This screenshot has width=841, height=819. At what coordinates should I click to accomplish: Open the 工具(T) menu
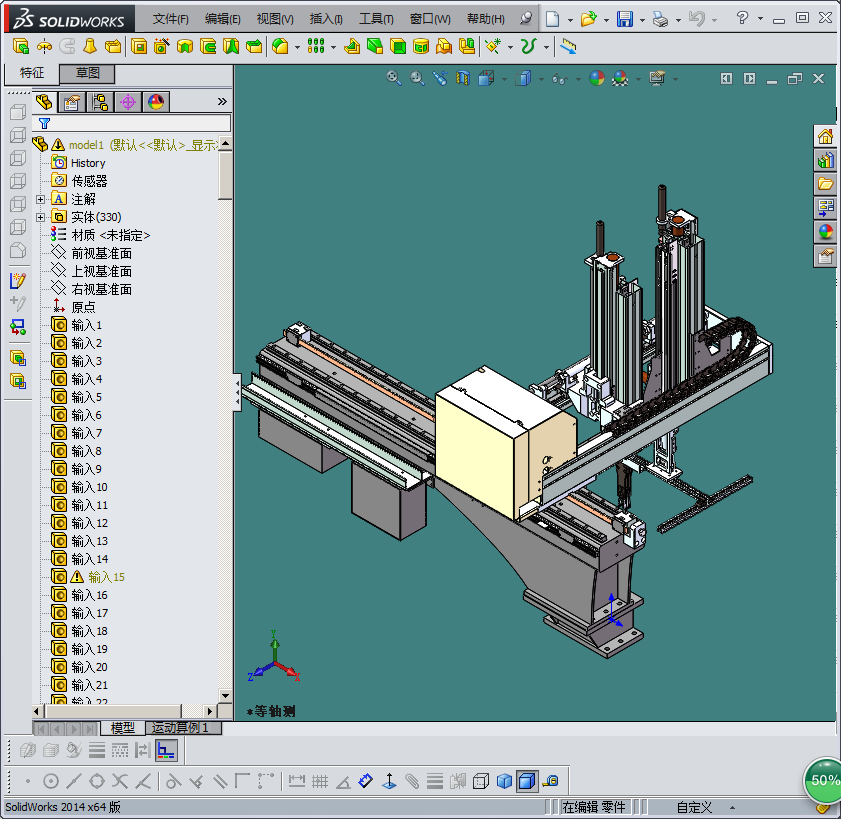pyautogui.click(x=376, y=19)
